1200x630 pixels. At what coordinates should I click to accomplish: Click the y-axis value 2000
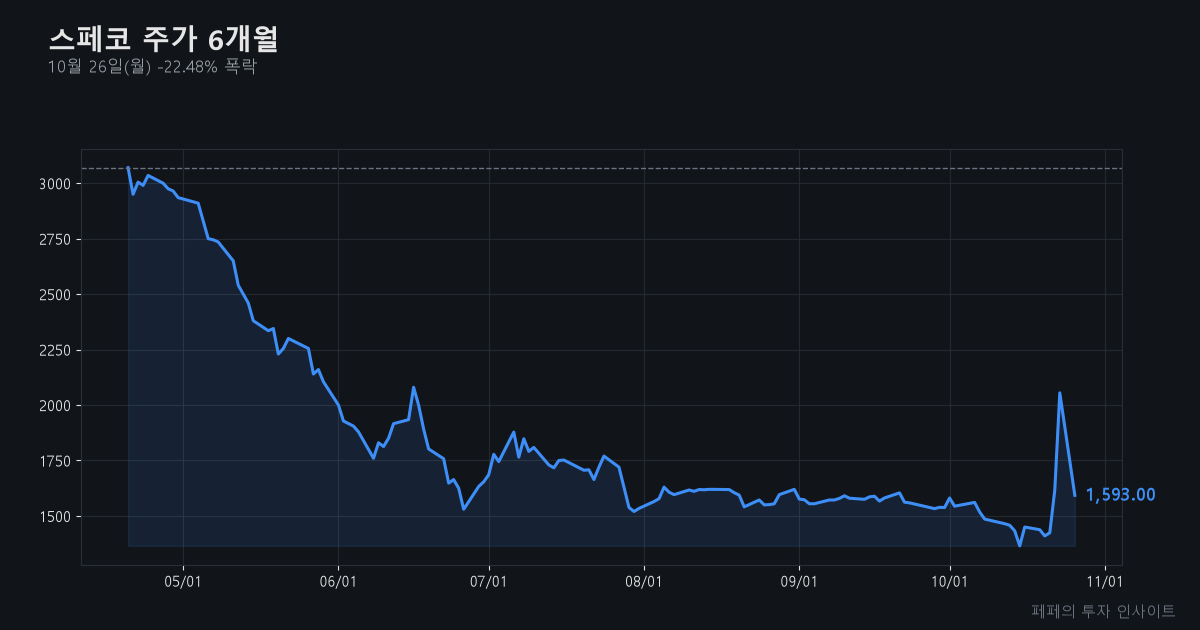click(x=54, y=406)
